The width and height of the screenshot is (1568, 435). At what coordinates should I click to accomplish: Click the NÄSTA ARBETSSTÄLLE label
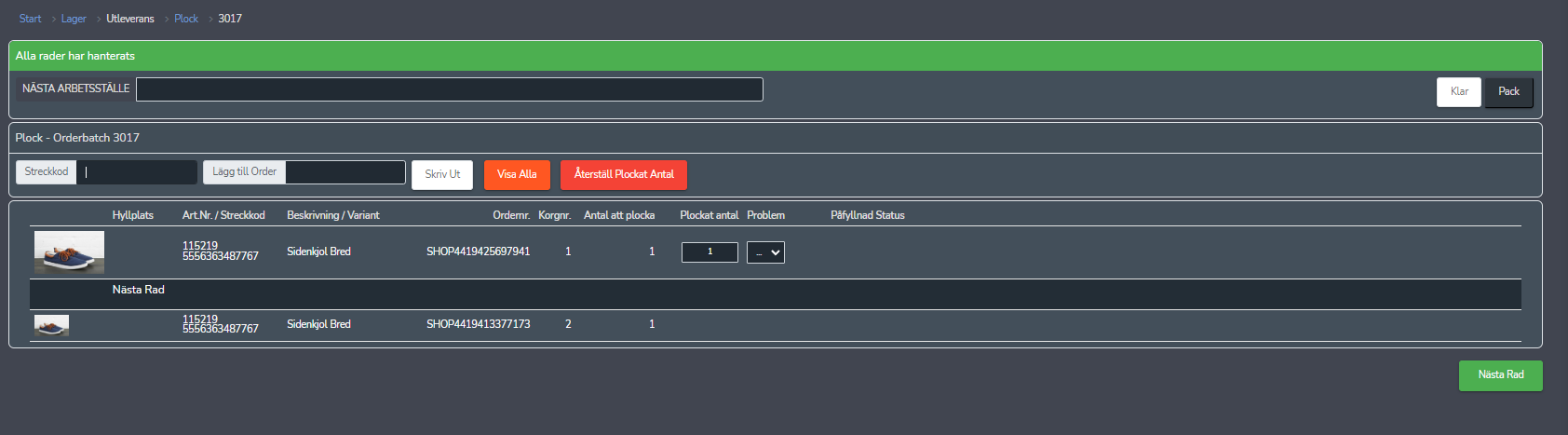click(75, 88)
